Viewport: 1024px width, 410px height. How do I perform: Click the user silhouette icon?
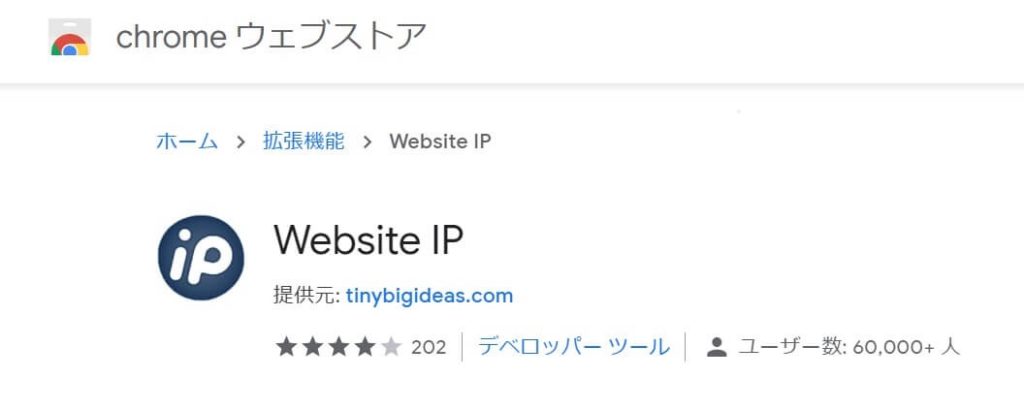pos(716,347)
